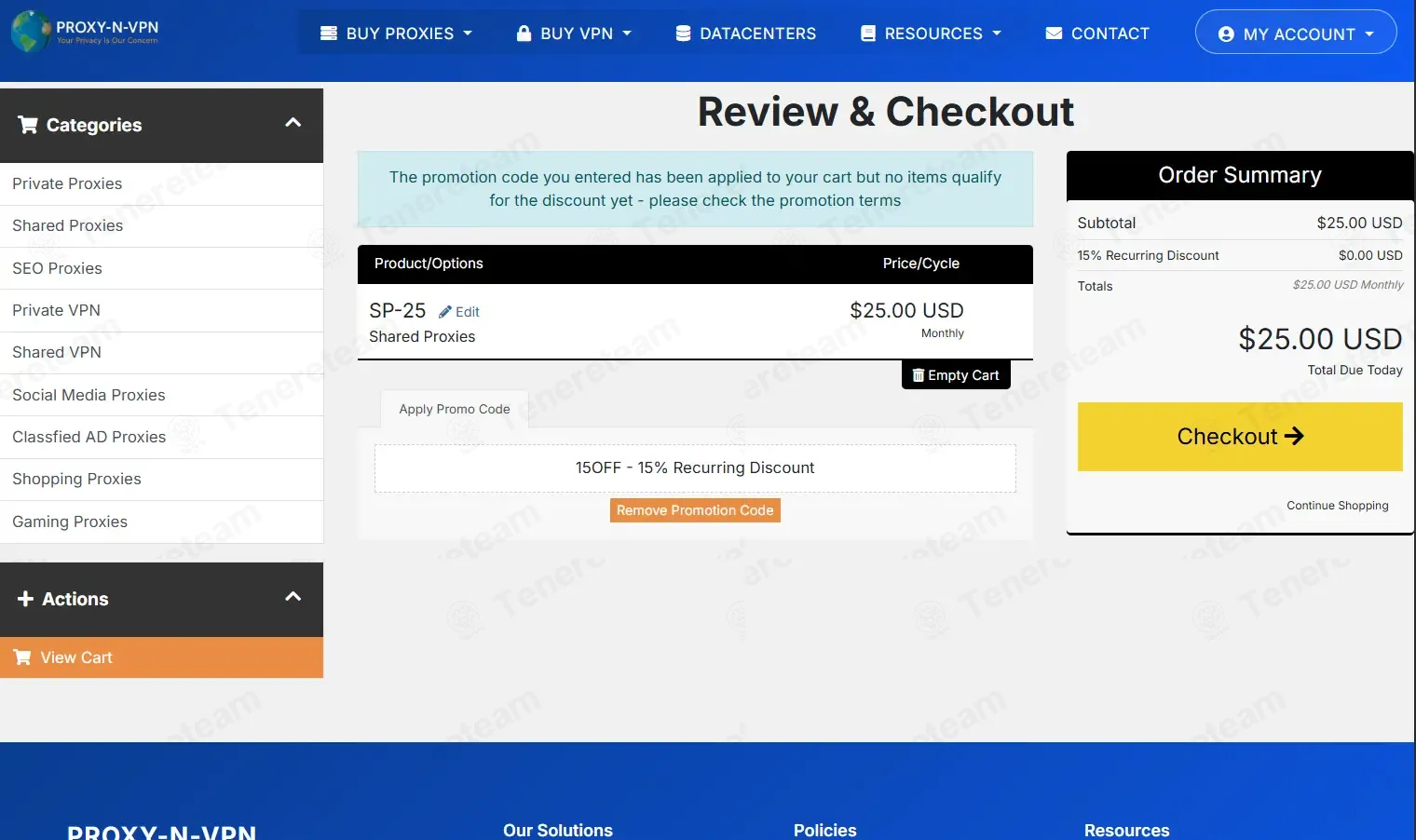Screen dimensions: 1416x840
Task: Click the promotion notice banner
Action: pyautogui.click(x=695, y=189)
